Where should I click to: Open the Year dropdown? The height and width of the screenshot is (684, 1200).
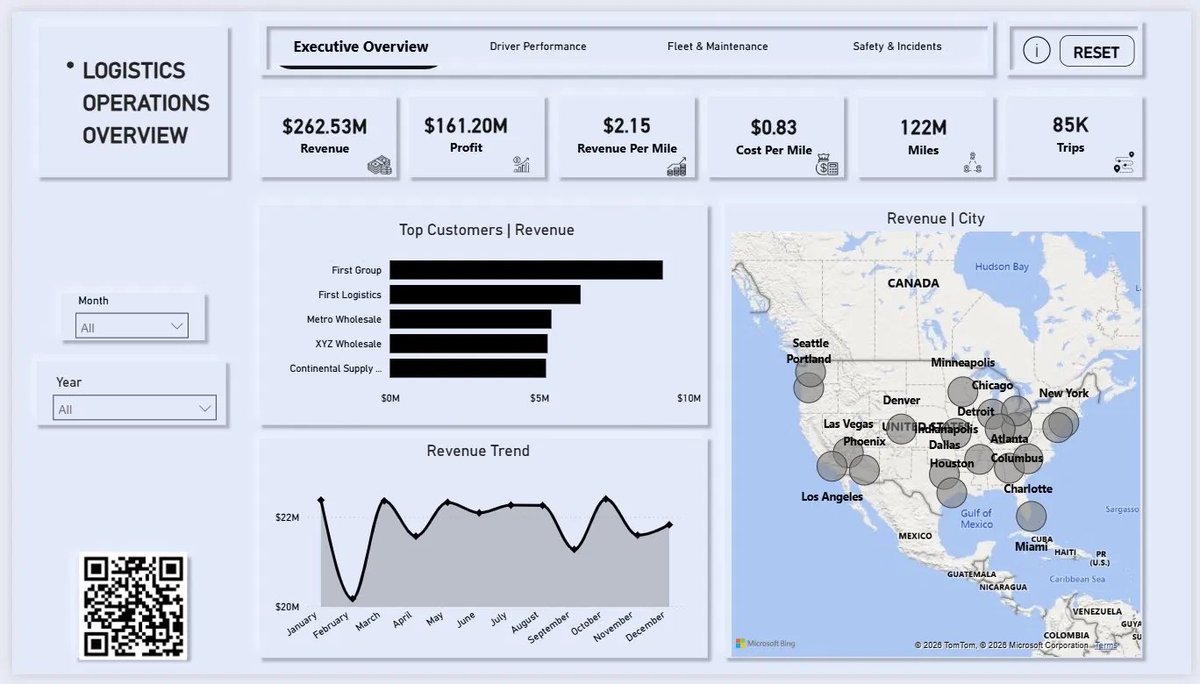pyautogui.click(x=134, y=409)
